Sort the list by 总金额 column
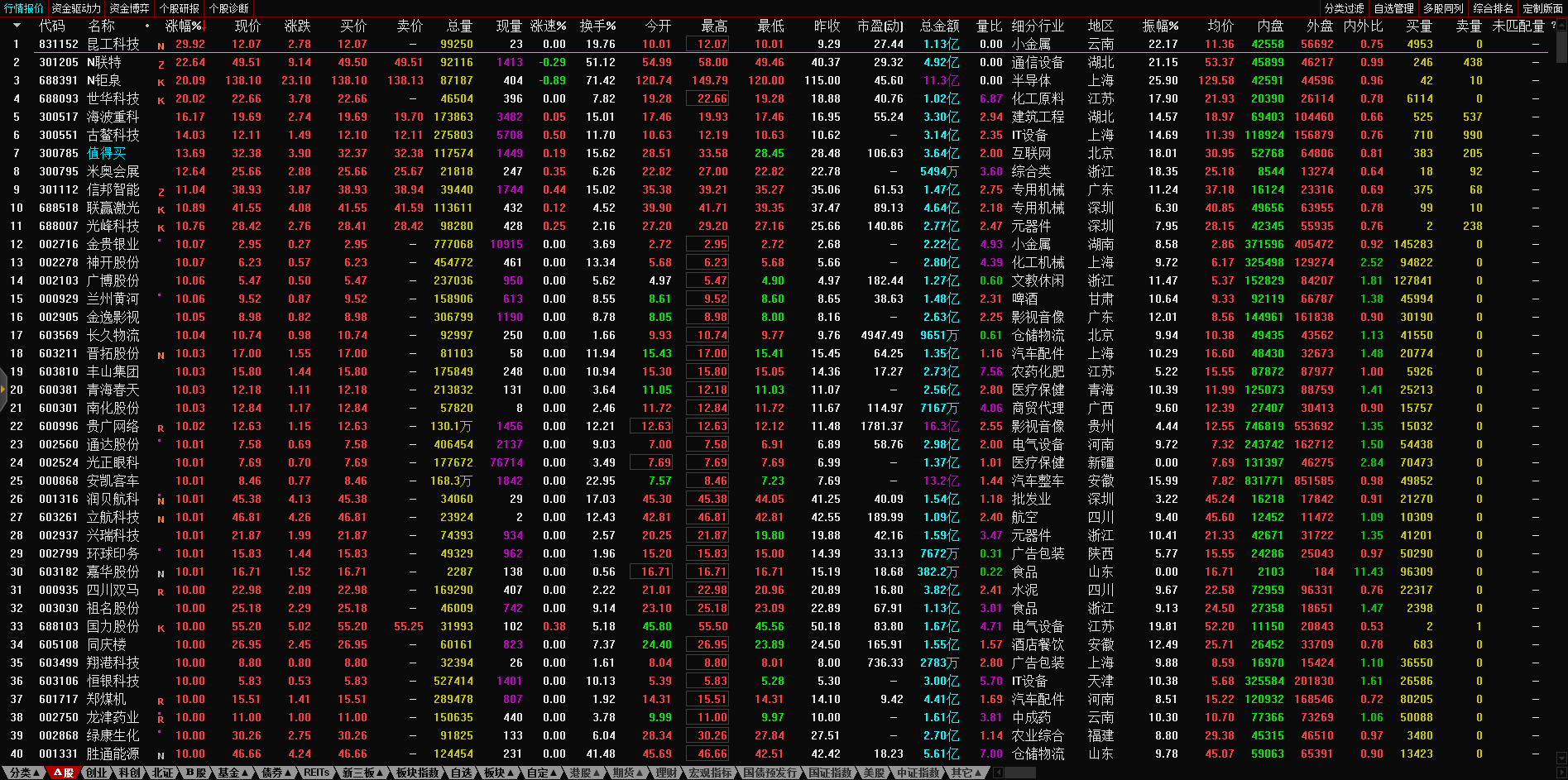Image resolution: width=1568 pixels, height=780 pixels. (x=939, y=26)
